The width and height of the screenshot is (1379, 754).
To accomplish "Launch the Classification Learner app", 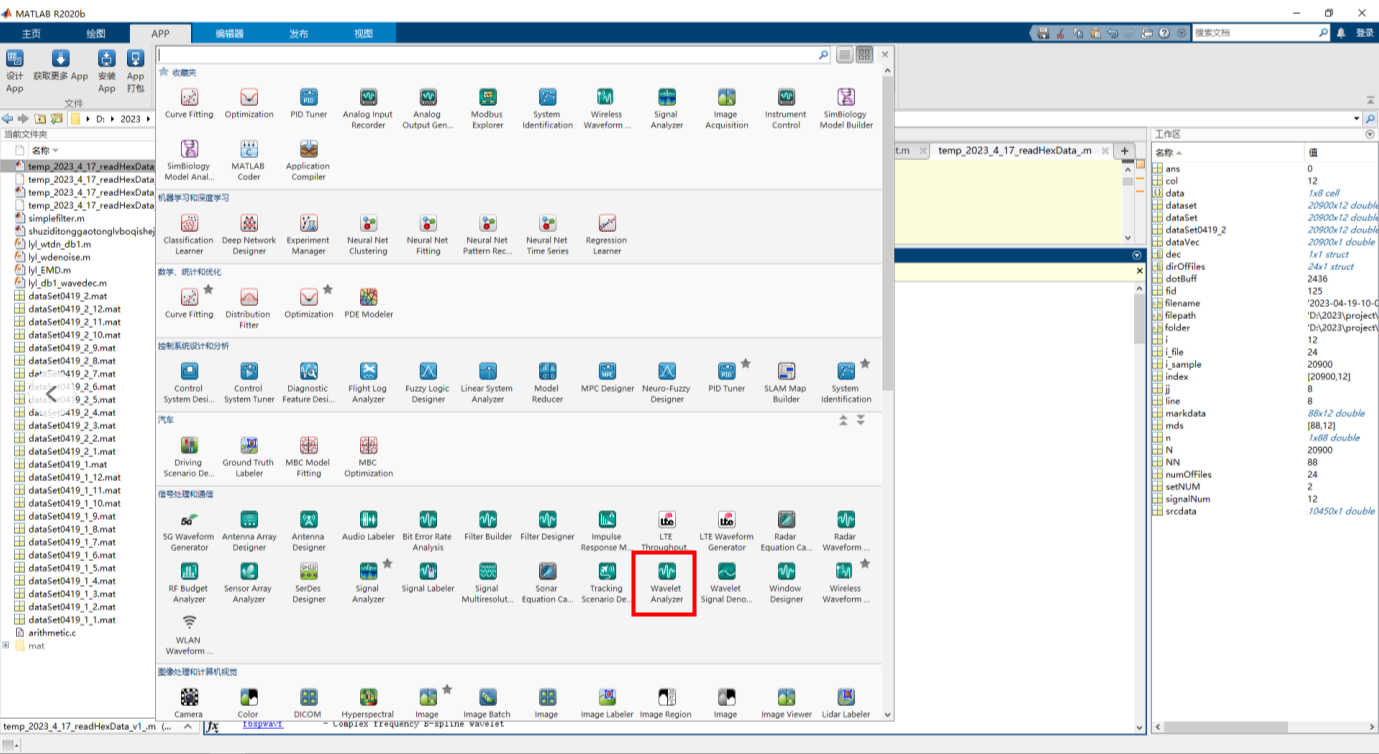I will point(189,234).
